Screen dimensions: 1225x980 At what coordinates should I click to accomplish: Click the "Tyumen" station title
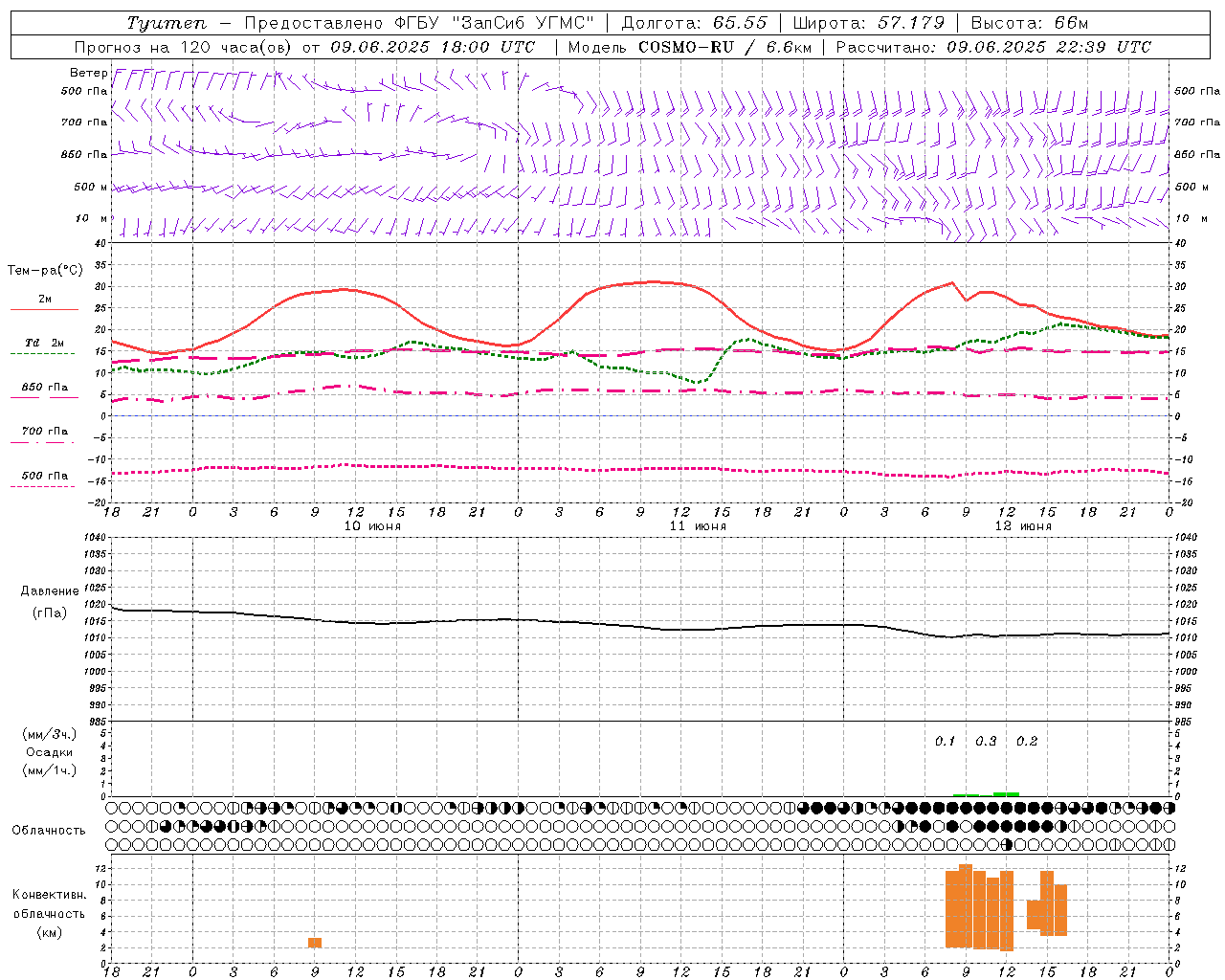click(166, 23)
